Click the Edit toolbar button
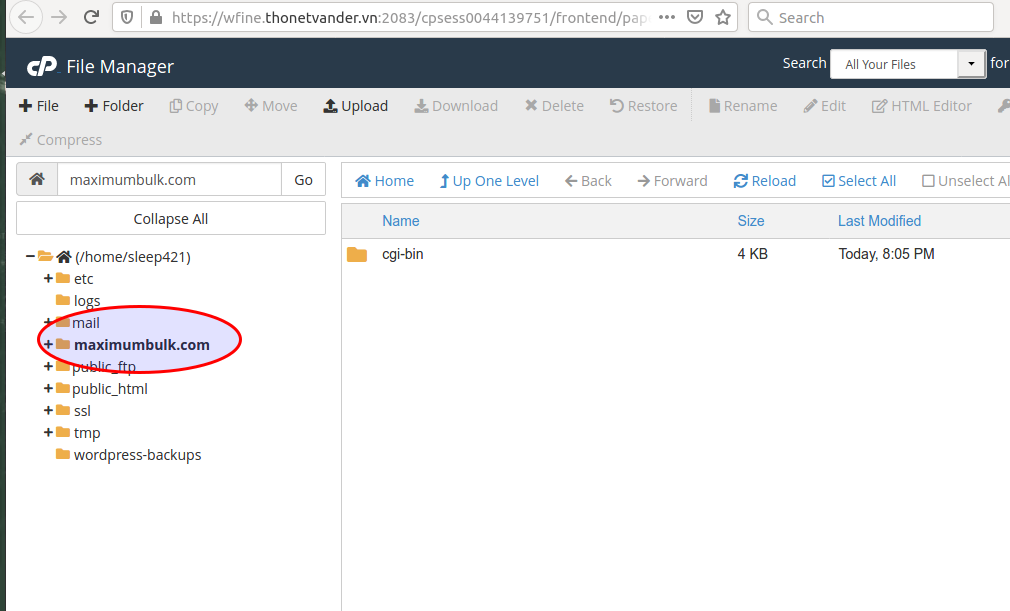 coord(824,106)
